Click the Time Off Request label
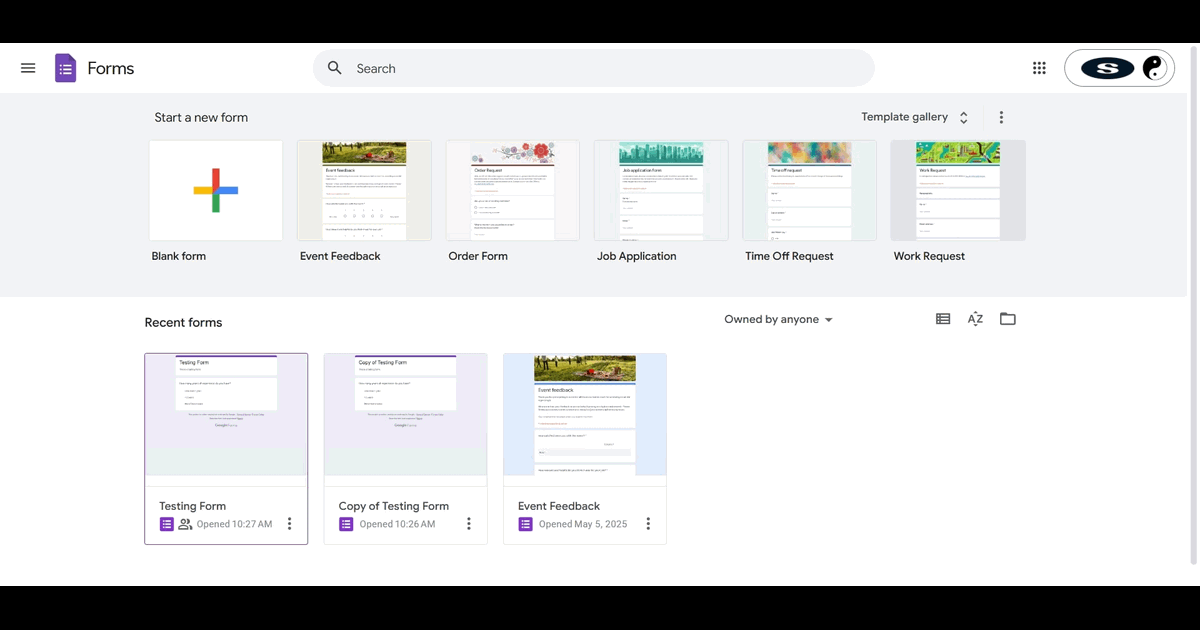The width and height of the screenshot is (1200, 630). pyautogui.click(x=789, y=256)
